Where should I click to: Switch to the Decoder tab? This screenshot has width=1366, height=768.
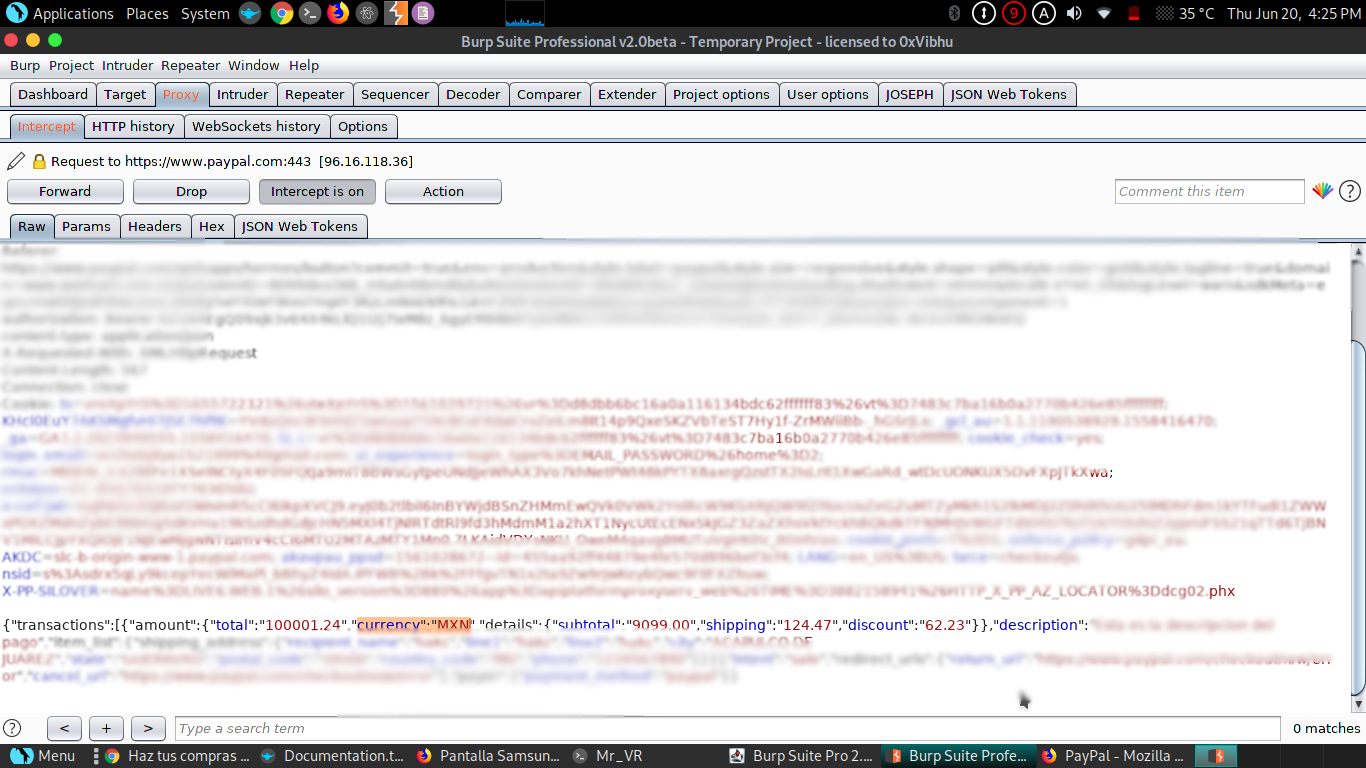pos(473,94)
